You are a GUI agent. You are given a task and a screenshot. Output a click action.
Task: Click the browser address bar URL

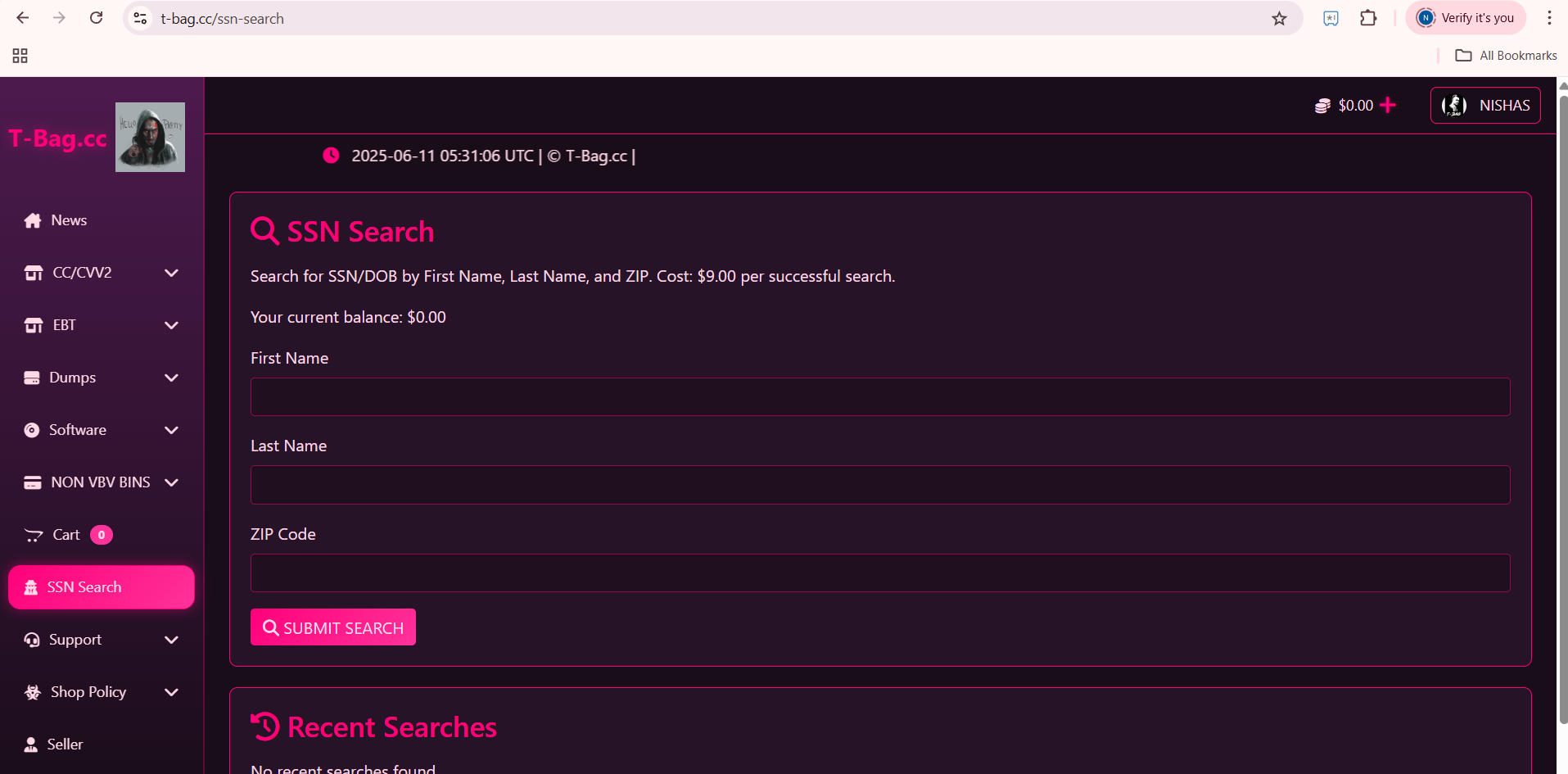[222, 18]
